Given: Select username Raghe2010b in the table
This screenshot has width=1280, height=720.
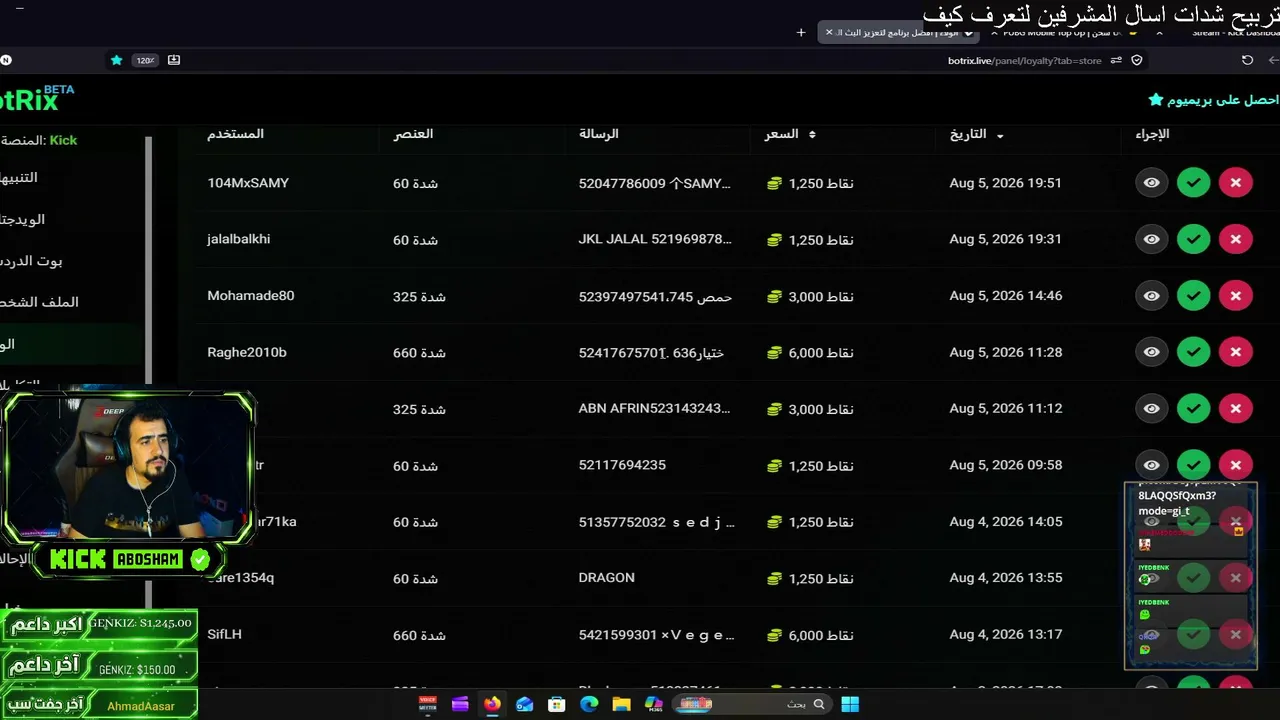Looking at the screenshot, I should coord(247,352).
